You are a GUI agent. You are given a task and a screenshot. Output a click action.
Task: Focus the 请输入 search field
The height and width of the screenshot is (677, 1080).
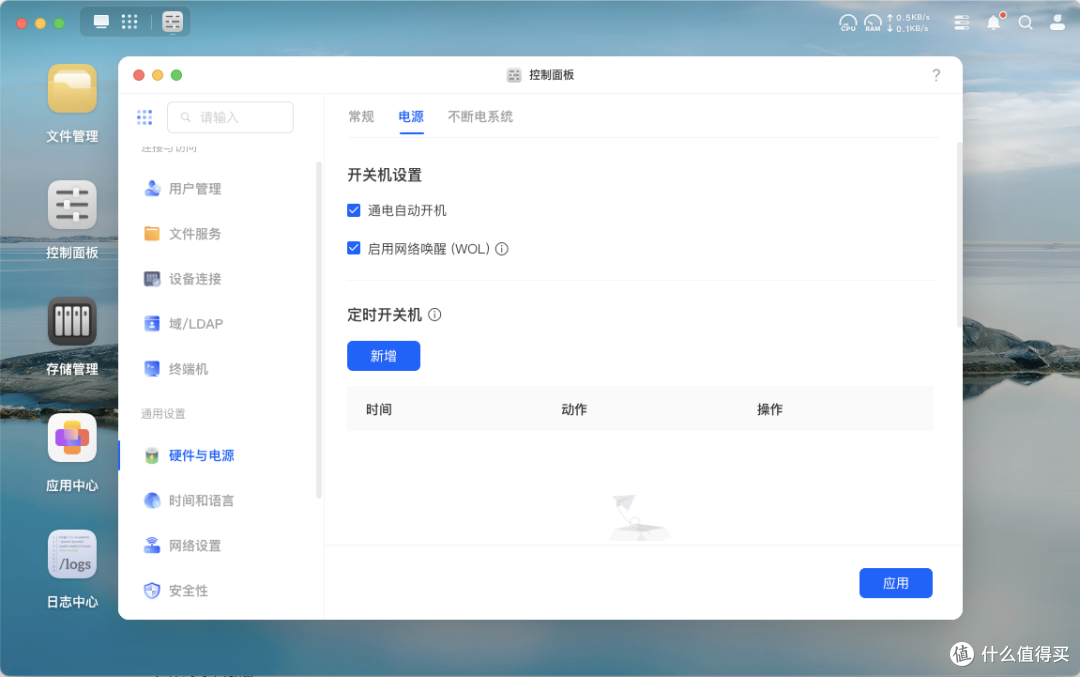(230, 117)
